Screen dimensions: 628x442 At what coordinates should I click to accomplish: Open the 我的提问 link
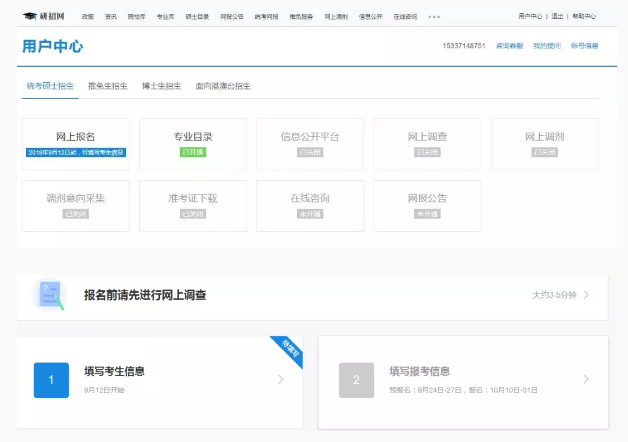pos(547,46)
